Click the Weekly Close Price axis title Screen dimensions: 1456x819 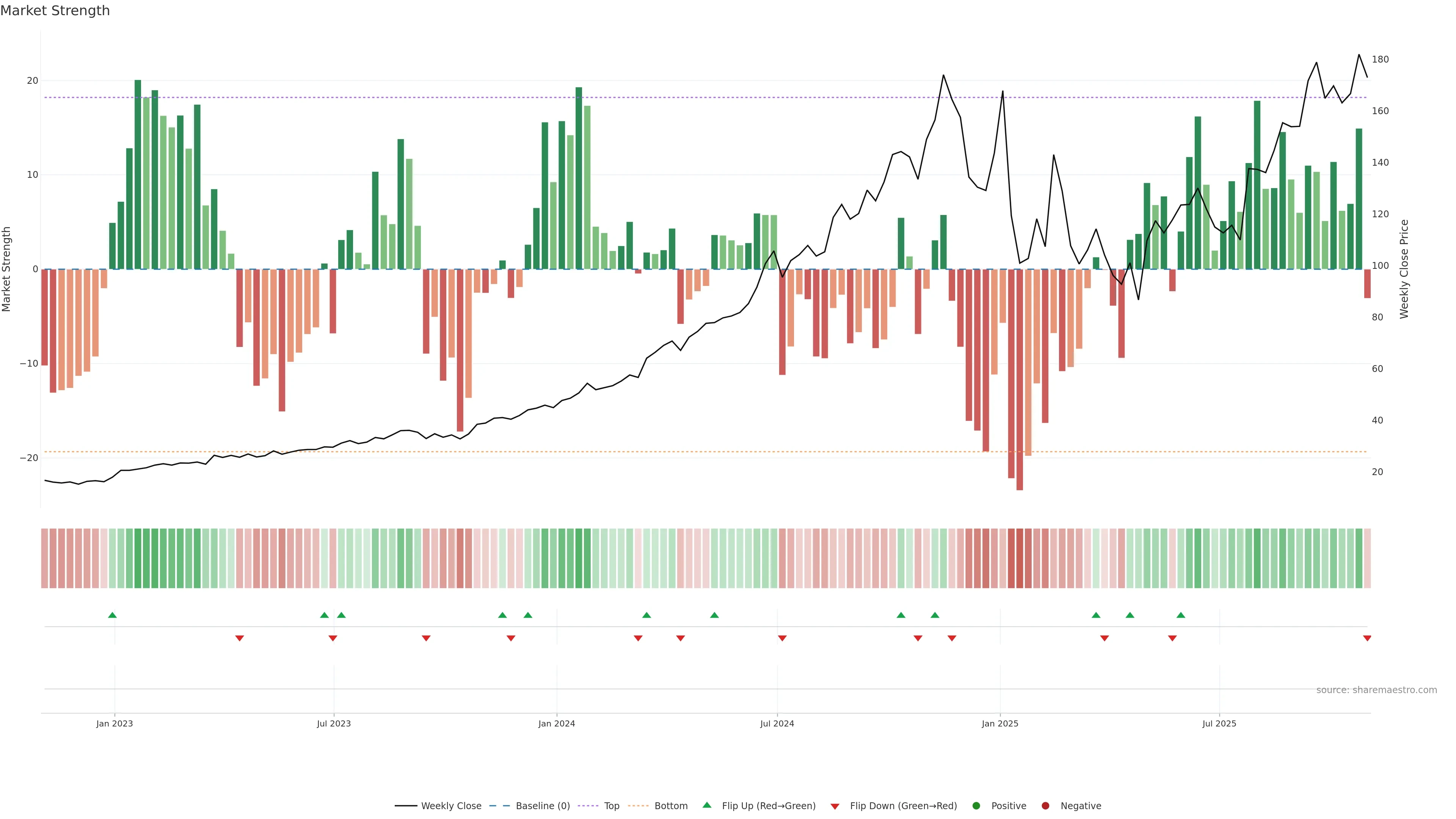[x=1404, y=269]
